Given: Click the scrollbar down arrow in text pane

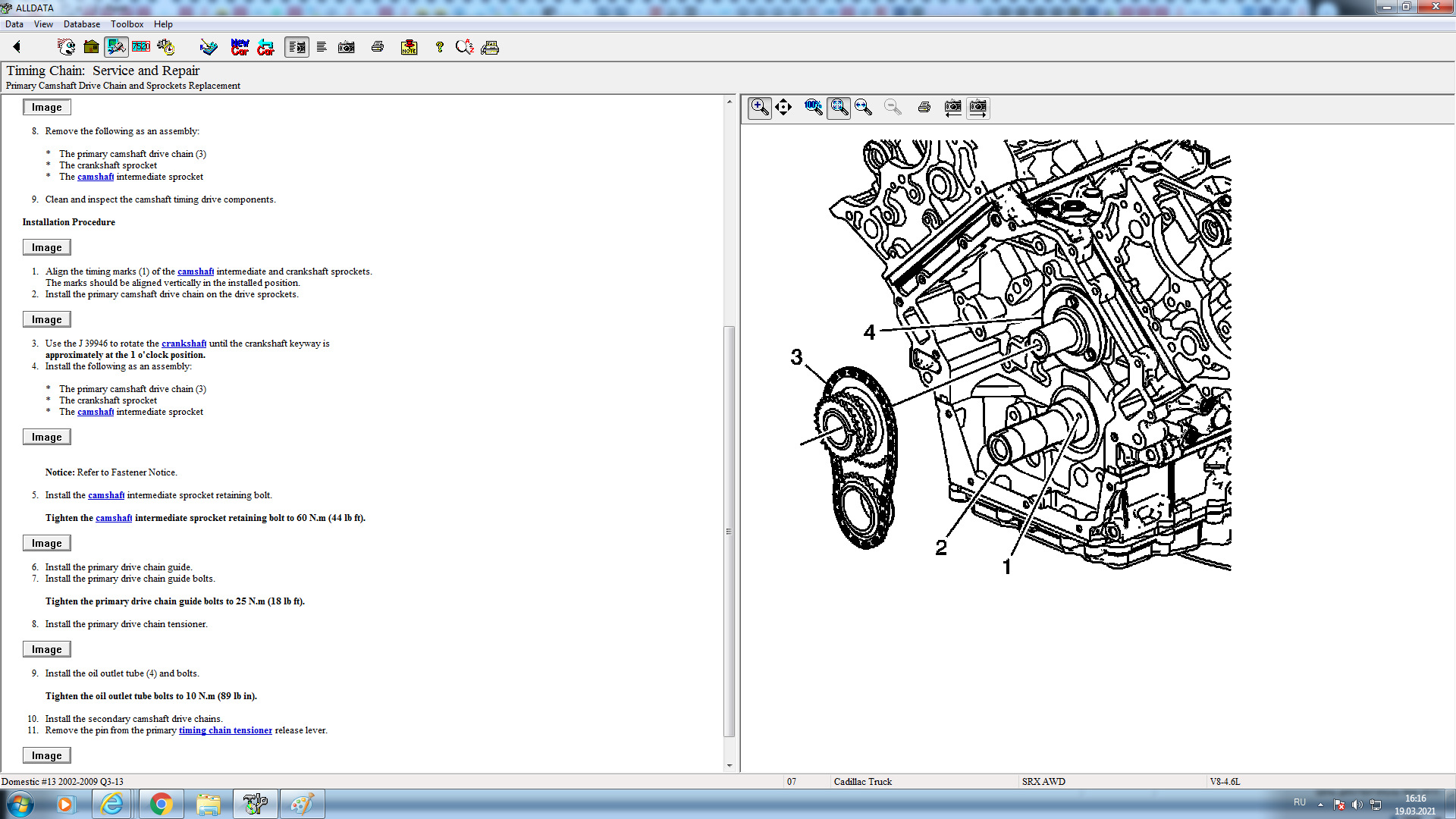Looking at the screenshot, I should 730,765.
